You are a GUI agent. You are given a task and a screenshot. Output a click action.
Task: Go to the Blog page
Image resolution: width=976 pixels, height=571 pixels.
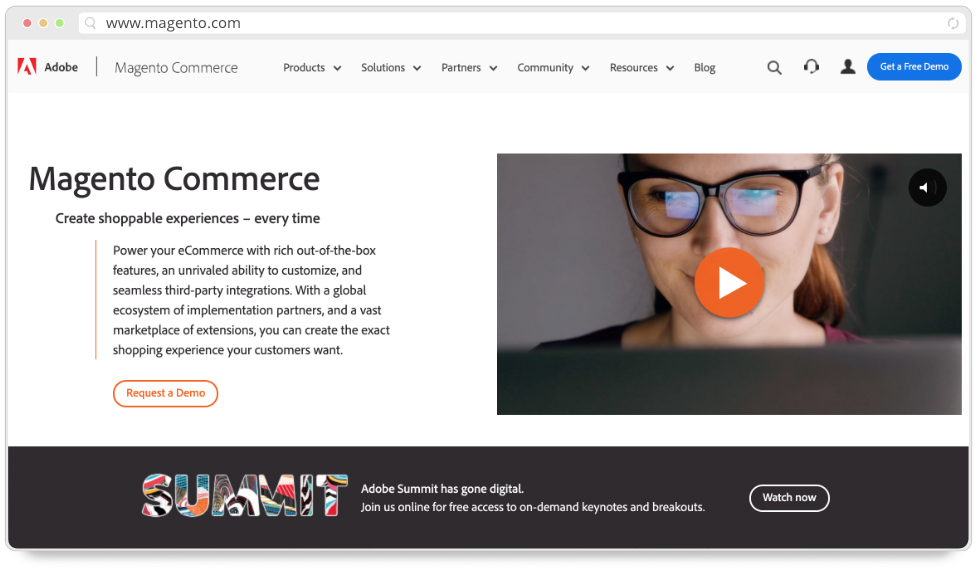click(x=705, y=67)
